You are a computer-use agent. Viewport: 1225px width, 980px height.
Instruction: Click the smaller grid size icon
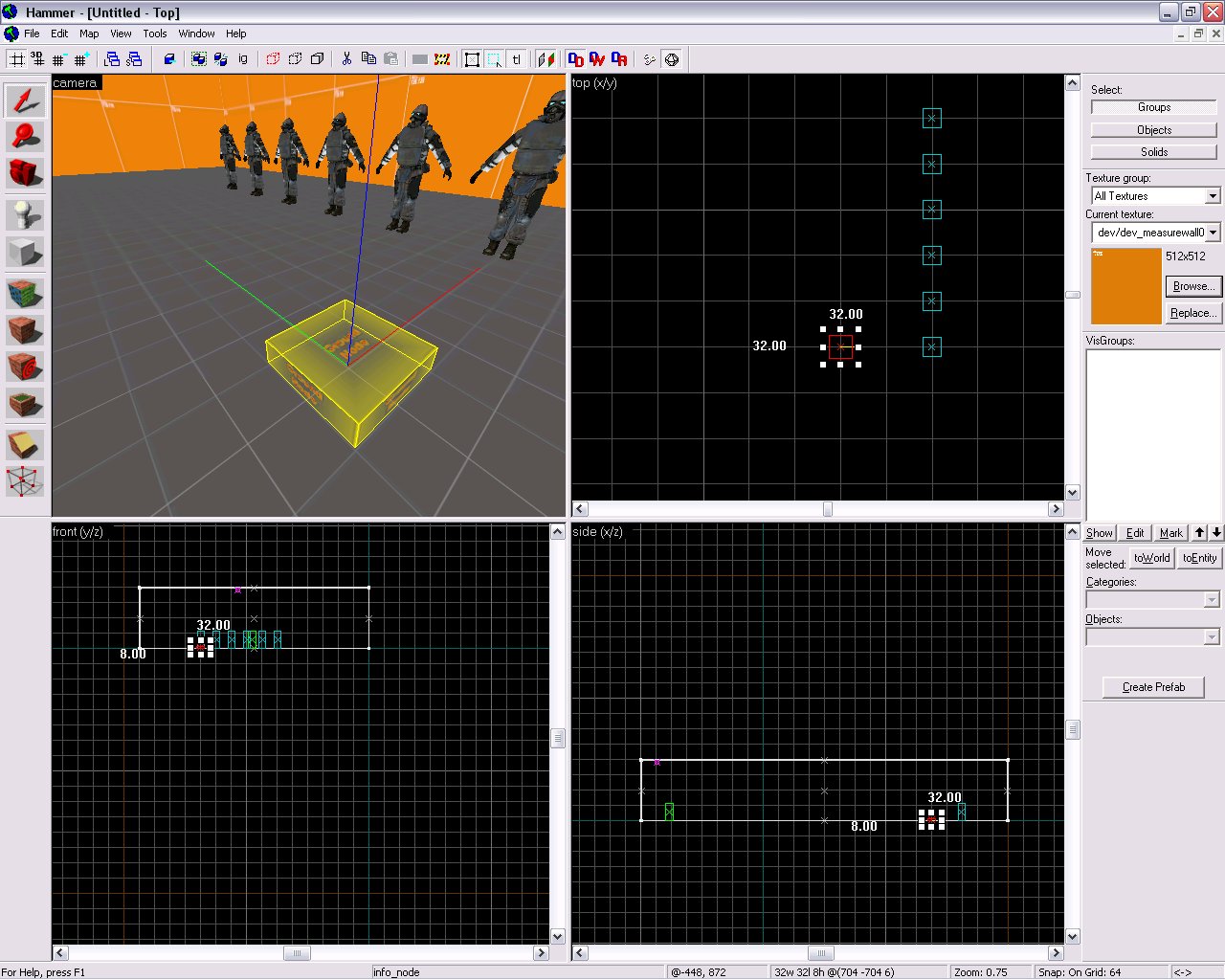pyautogui.click(x=59, y=59)
